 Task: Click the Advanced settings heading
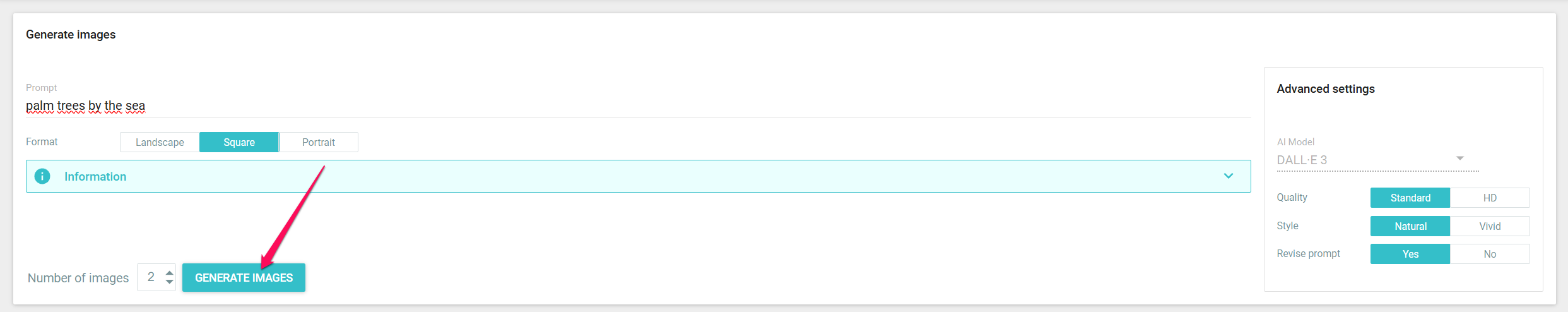[1326, 89]
